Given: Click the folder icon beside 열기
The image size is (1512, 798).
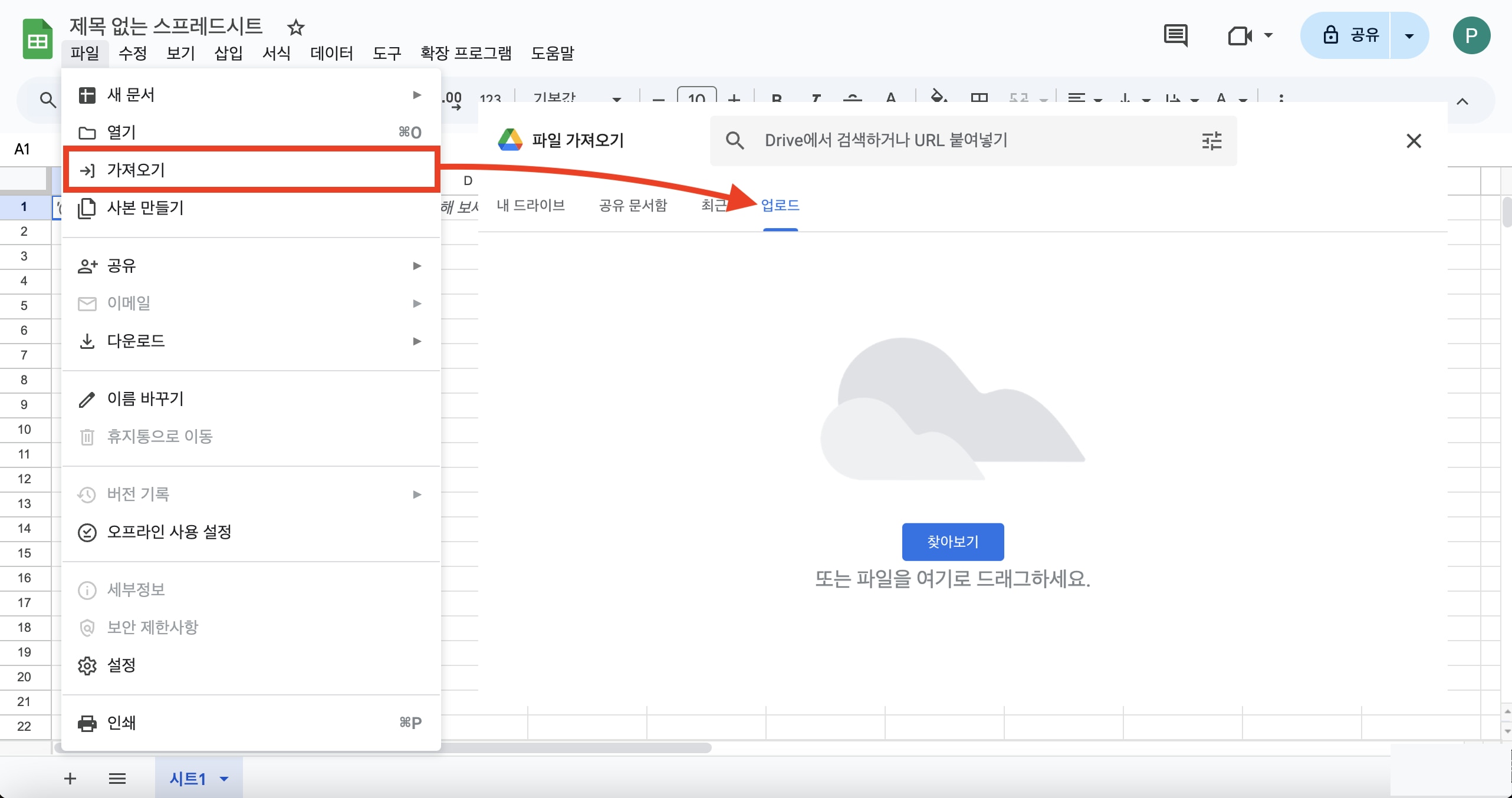Looking at the screenshot, I should 87,133.
